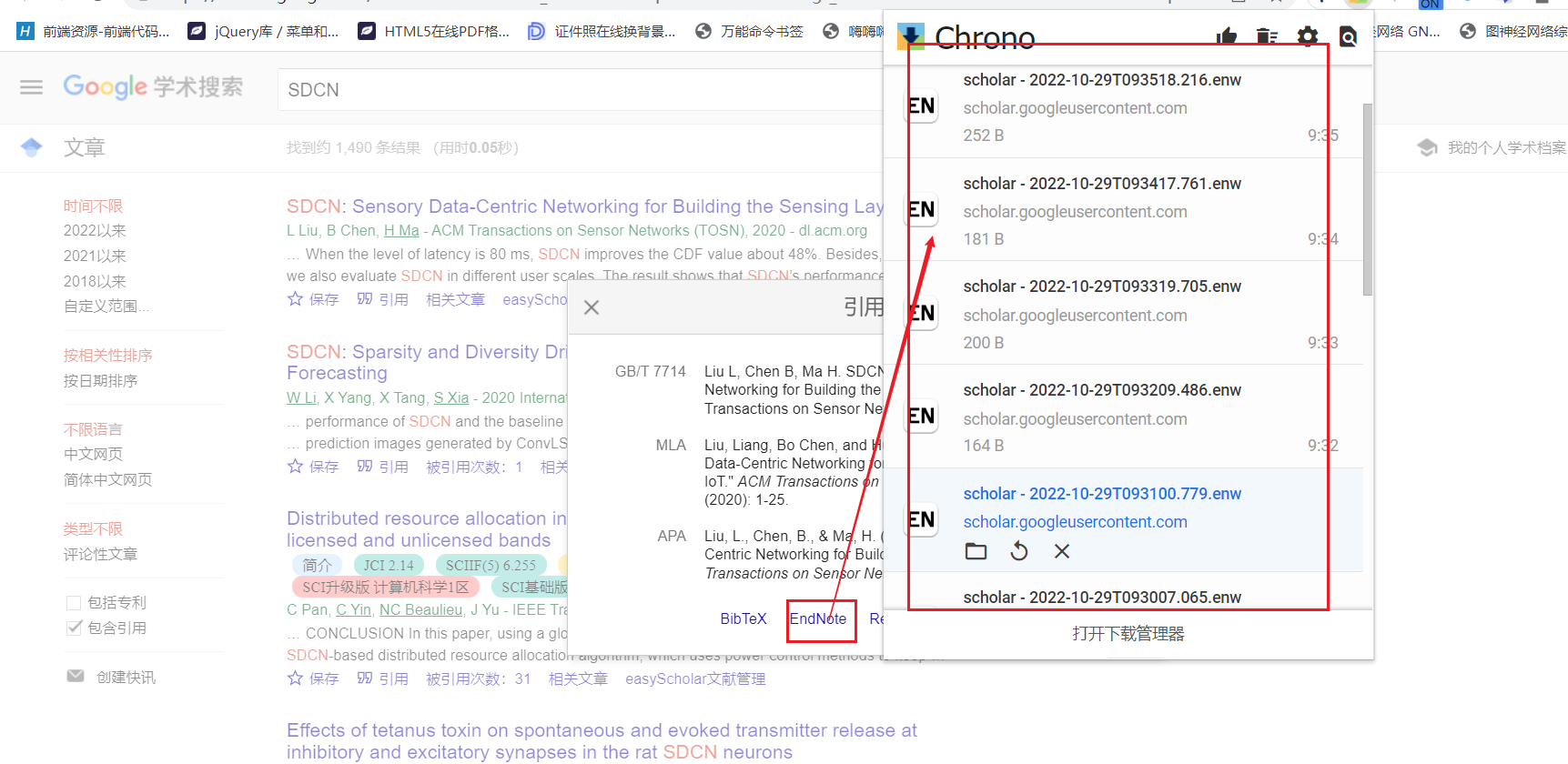This screenshot has height=764, width=1568.
Task: Filter results by 2018以来
Action: point(95,282)
